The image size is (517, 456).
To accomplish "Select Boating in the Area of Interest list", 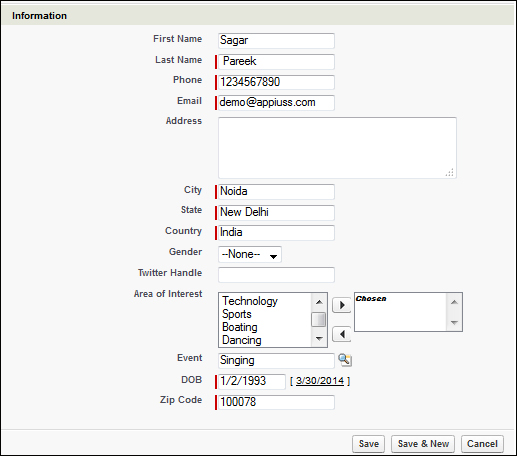I will tap(240, 327).
